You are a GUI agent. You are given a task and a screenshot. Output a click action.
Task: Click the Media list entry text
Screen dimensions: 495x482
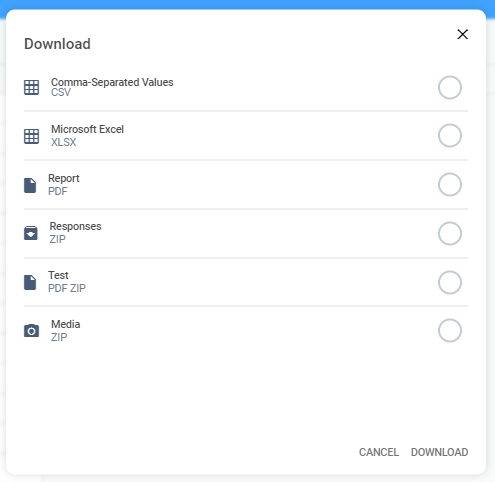coord(66,324)
